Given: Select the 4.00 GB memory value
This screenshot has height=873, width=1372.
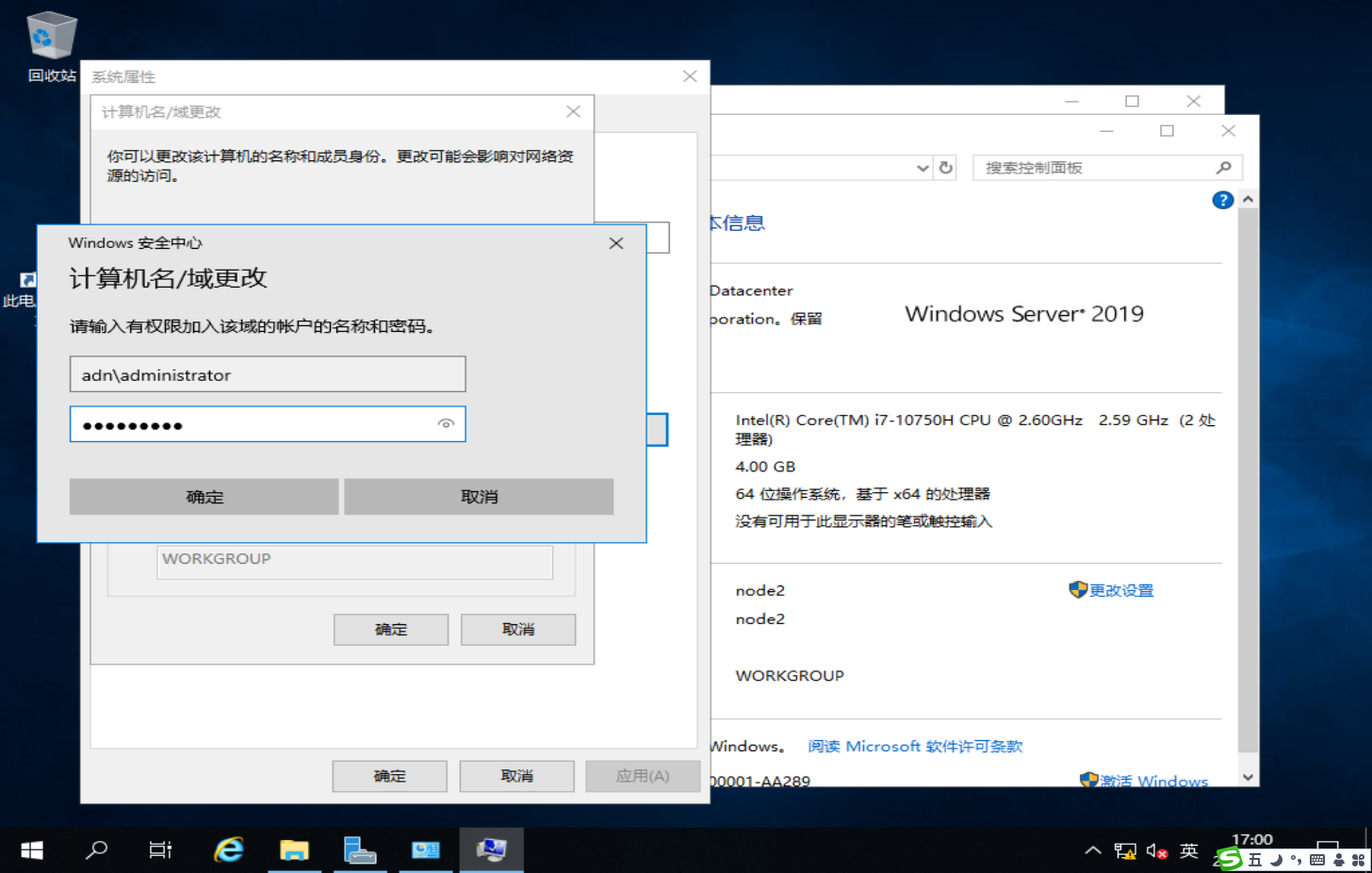Looking at the screenshot, I should pyautogui.click(x=765, y=467).
